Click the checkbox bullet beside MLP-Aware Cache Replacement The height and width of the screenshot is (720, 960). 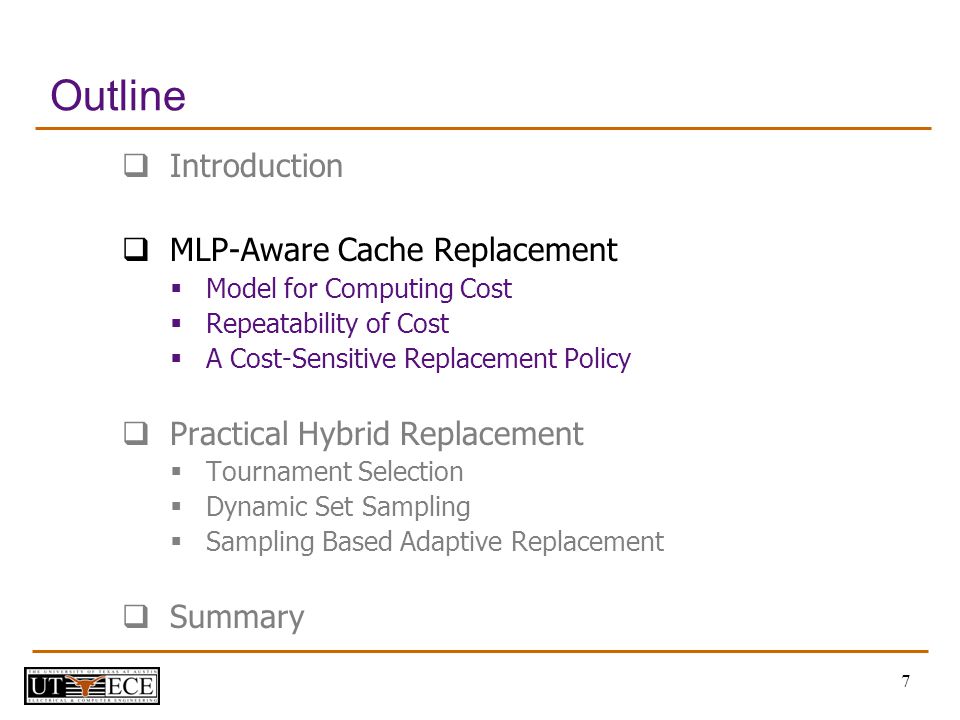pyautogui.click(x=136, y=249)
